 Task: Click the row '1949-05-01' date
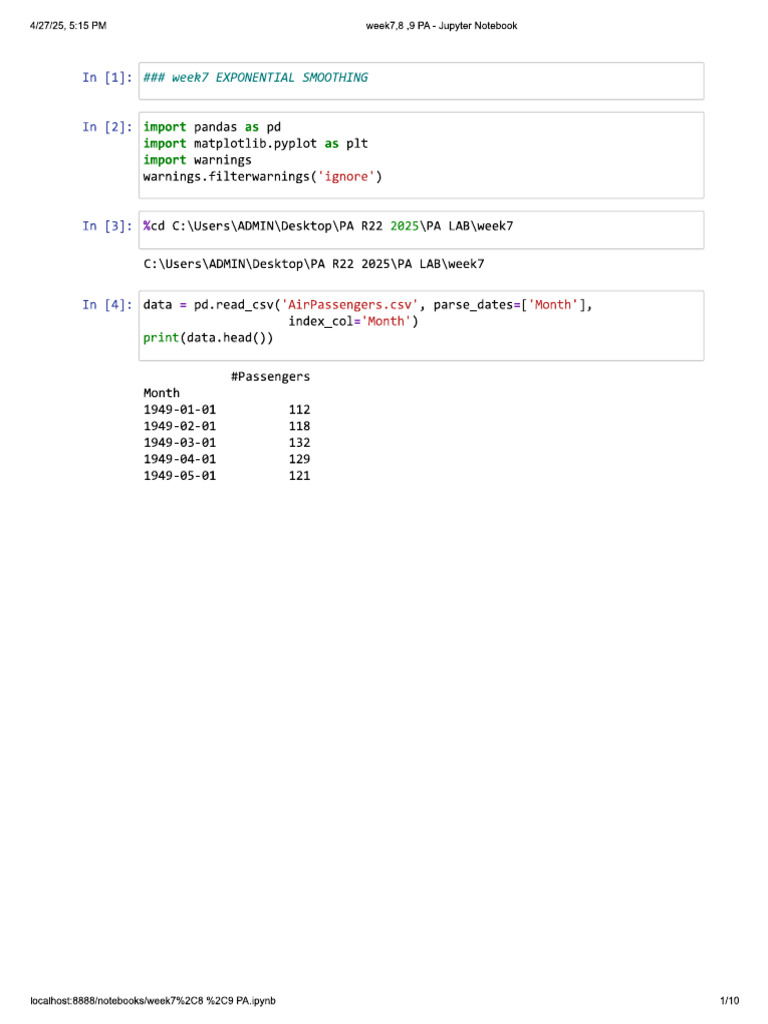coord(180,475)
